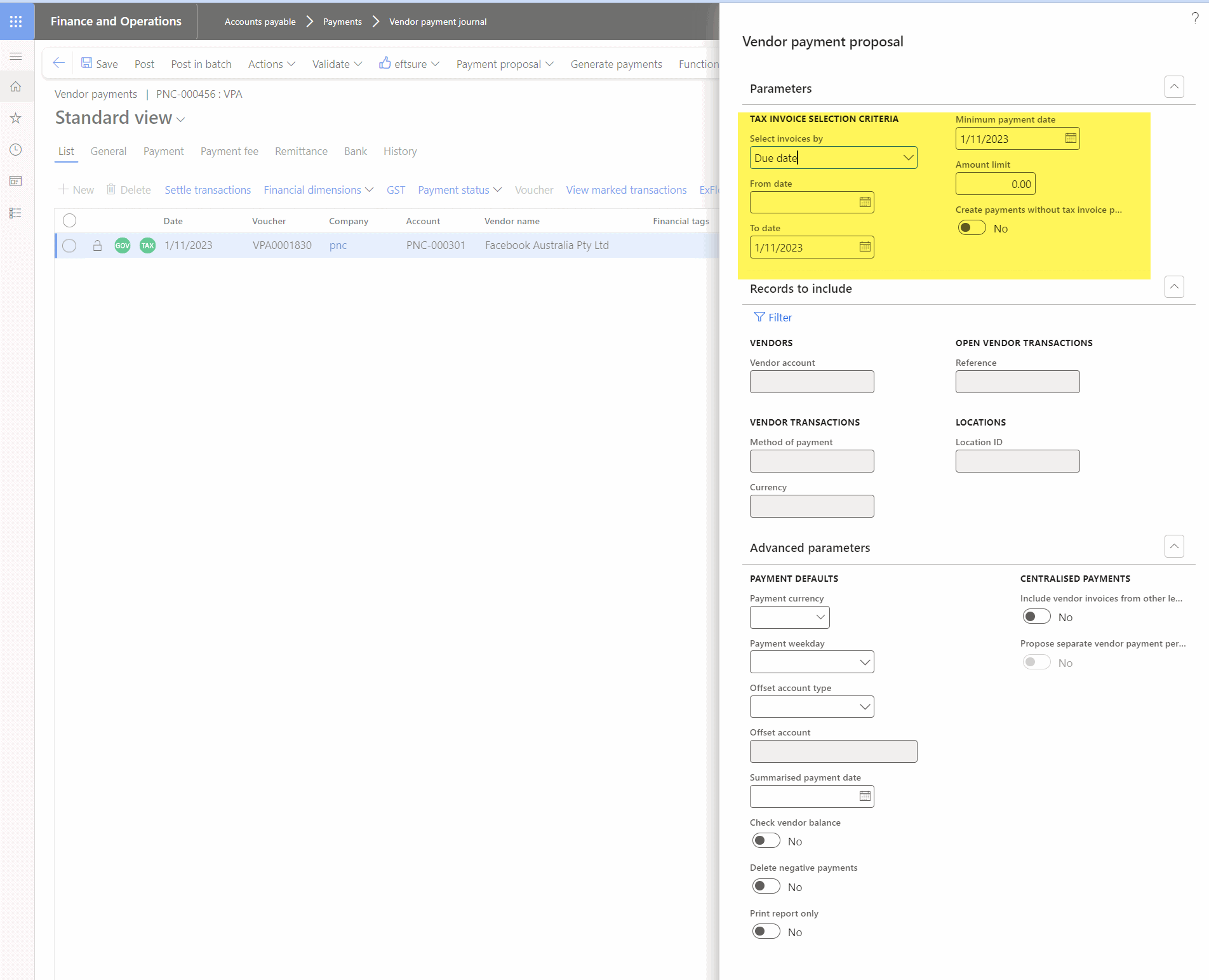Click View marked transactions link
The image size is (1209, 980).
[626, 189]
